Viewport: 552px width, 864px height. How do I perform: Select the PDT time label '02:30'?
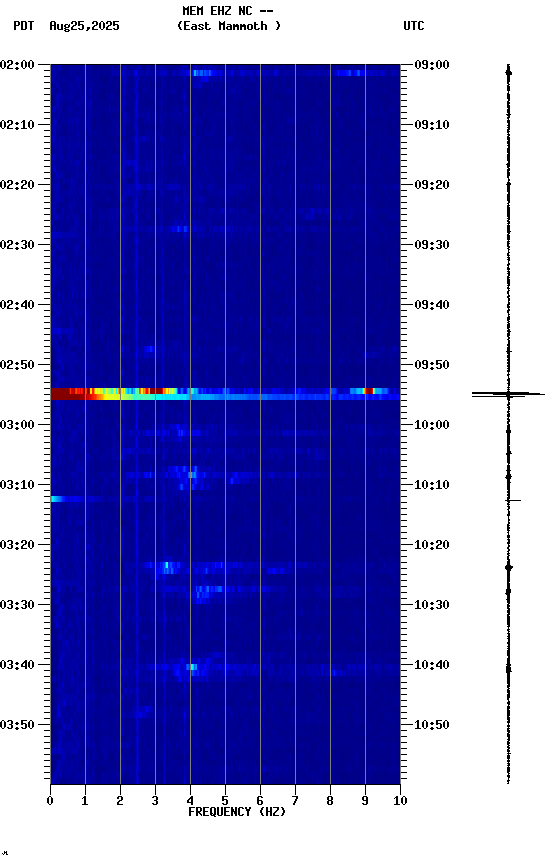[x=17, y=245]
